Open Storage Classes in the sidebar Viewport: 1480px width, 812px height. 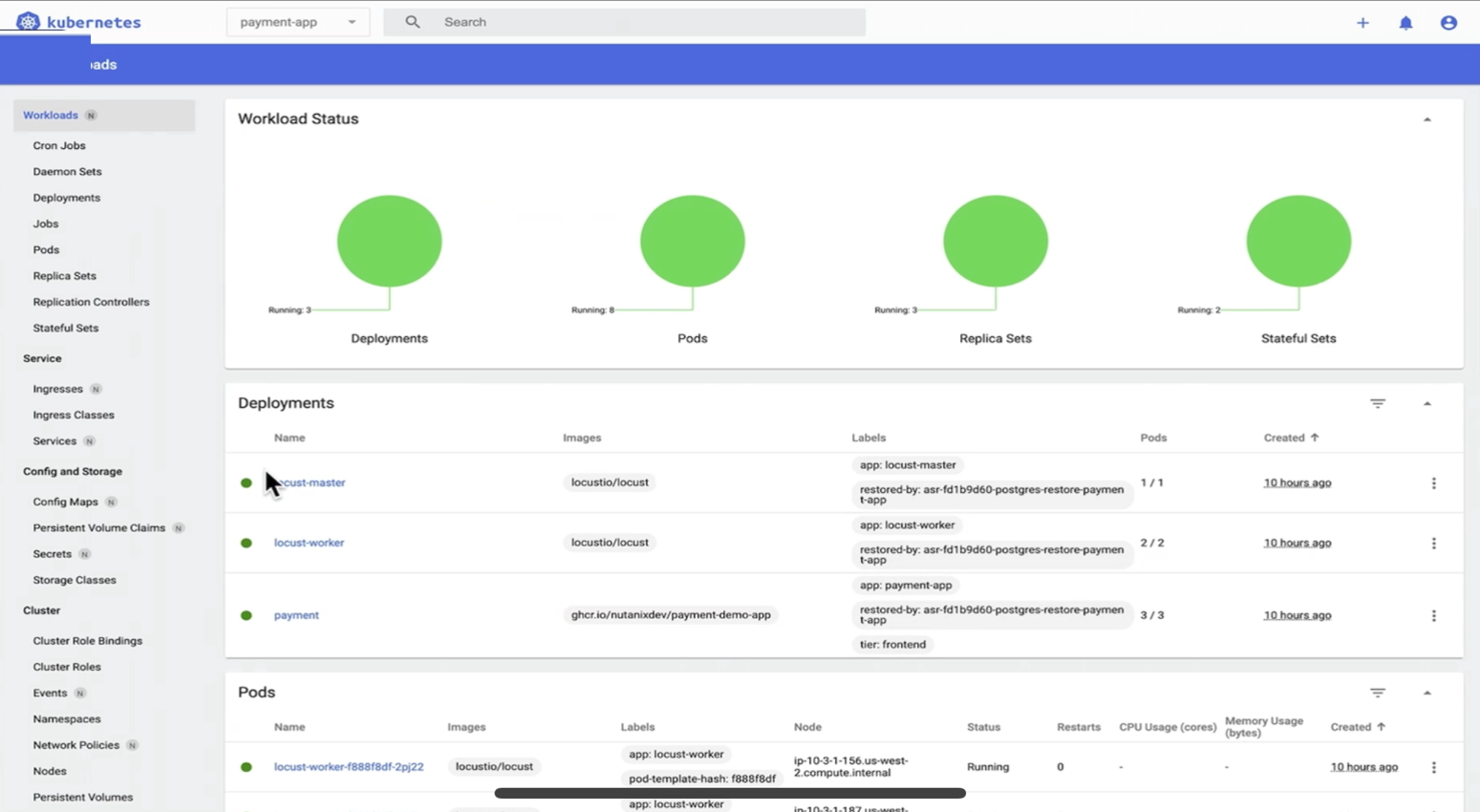[75, 580]
